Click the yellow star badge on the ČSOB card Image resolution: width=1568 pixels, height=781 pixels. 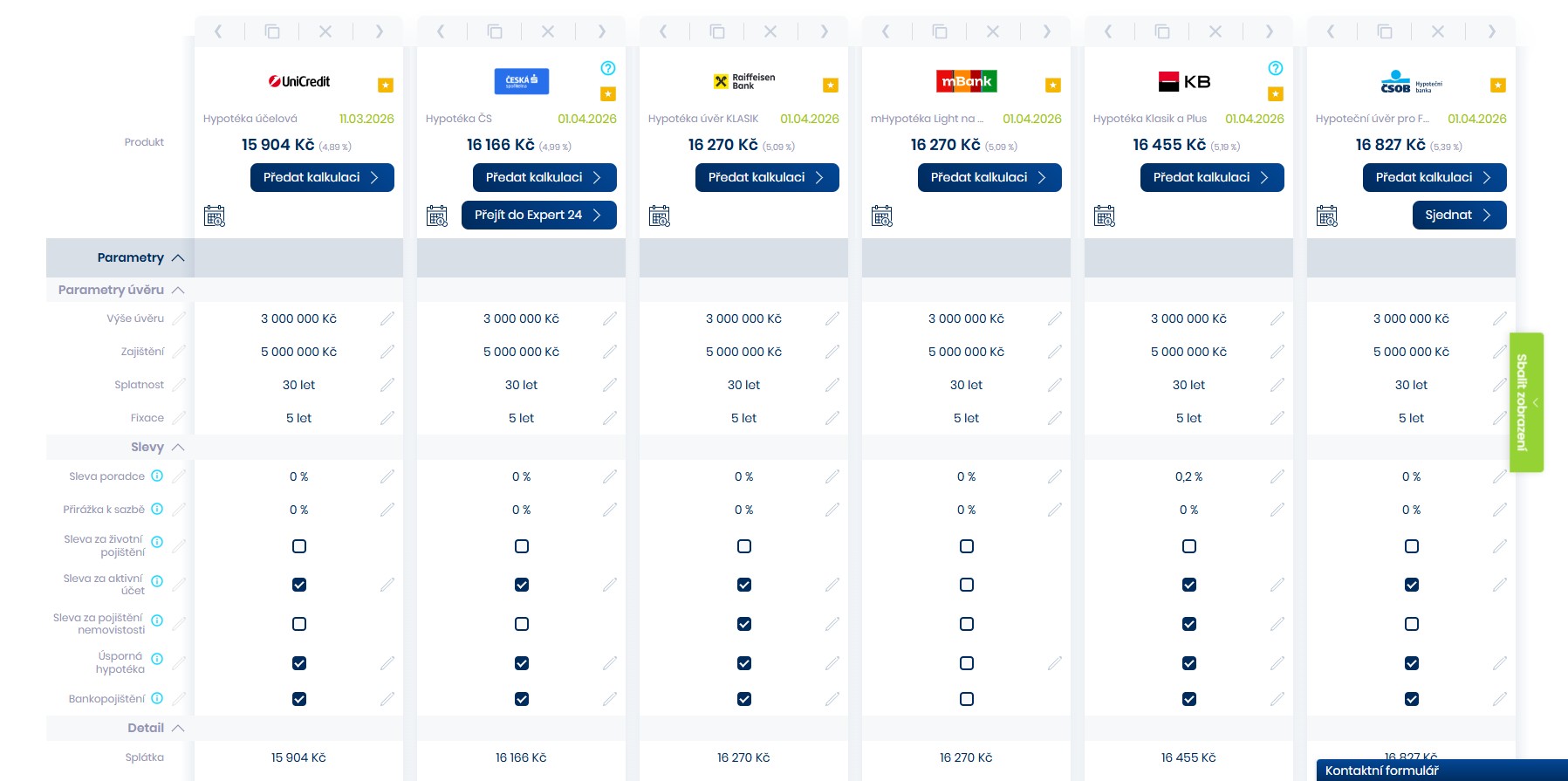(x=1497, y=86)
